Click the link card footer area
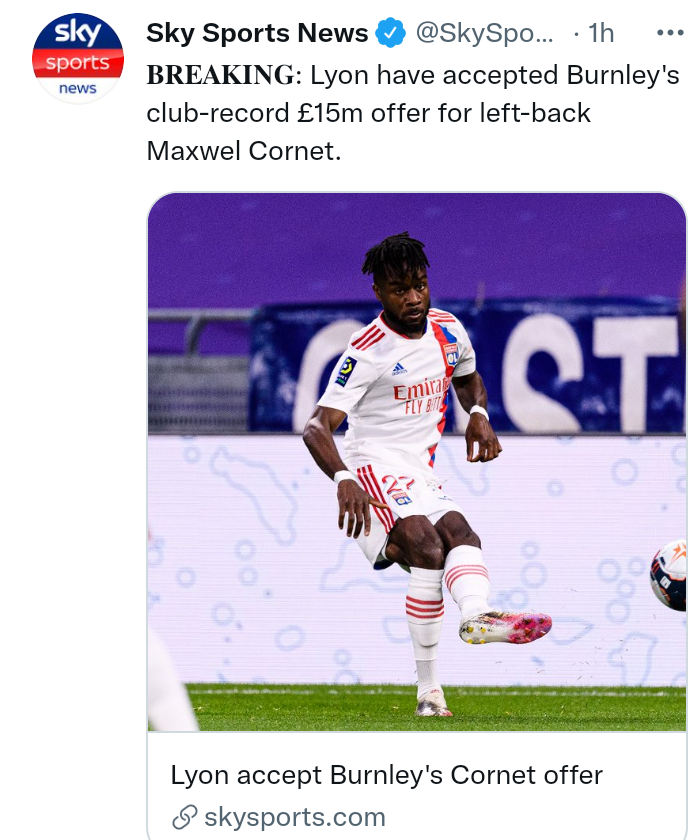The height and width of the screenshot is (840, 695). coord(417,786)
